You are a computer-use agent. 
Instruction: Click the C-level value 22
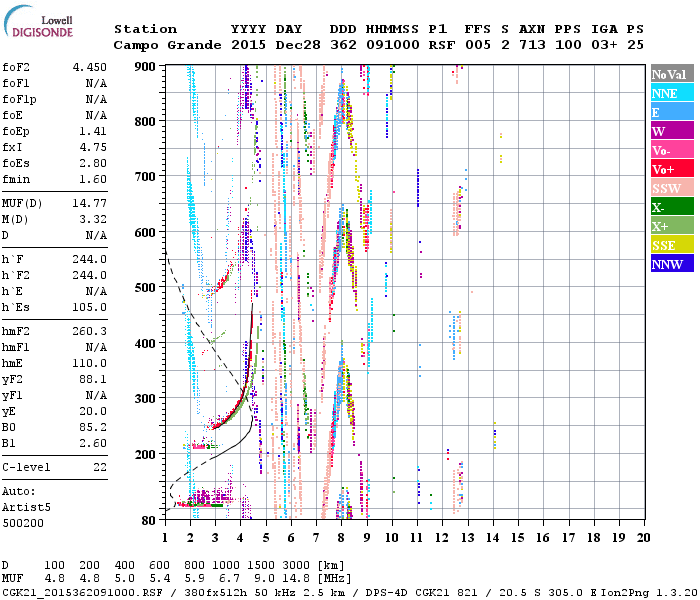click(x=100, y=467)
